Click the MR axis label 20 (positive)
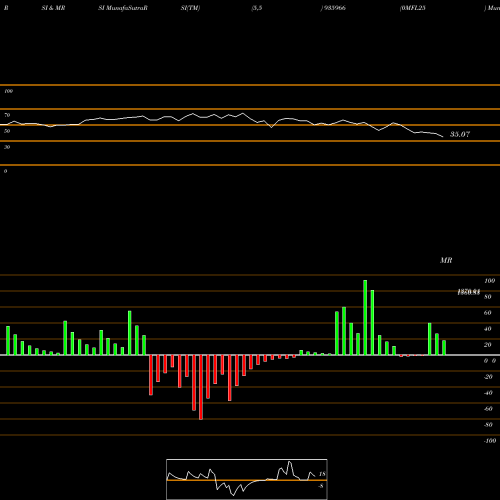 click(x=488, y=345)
